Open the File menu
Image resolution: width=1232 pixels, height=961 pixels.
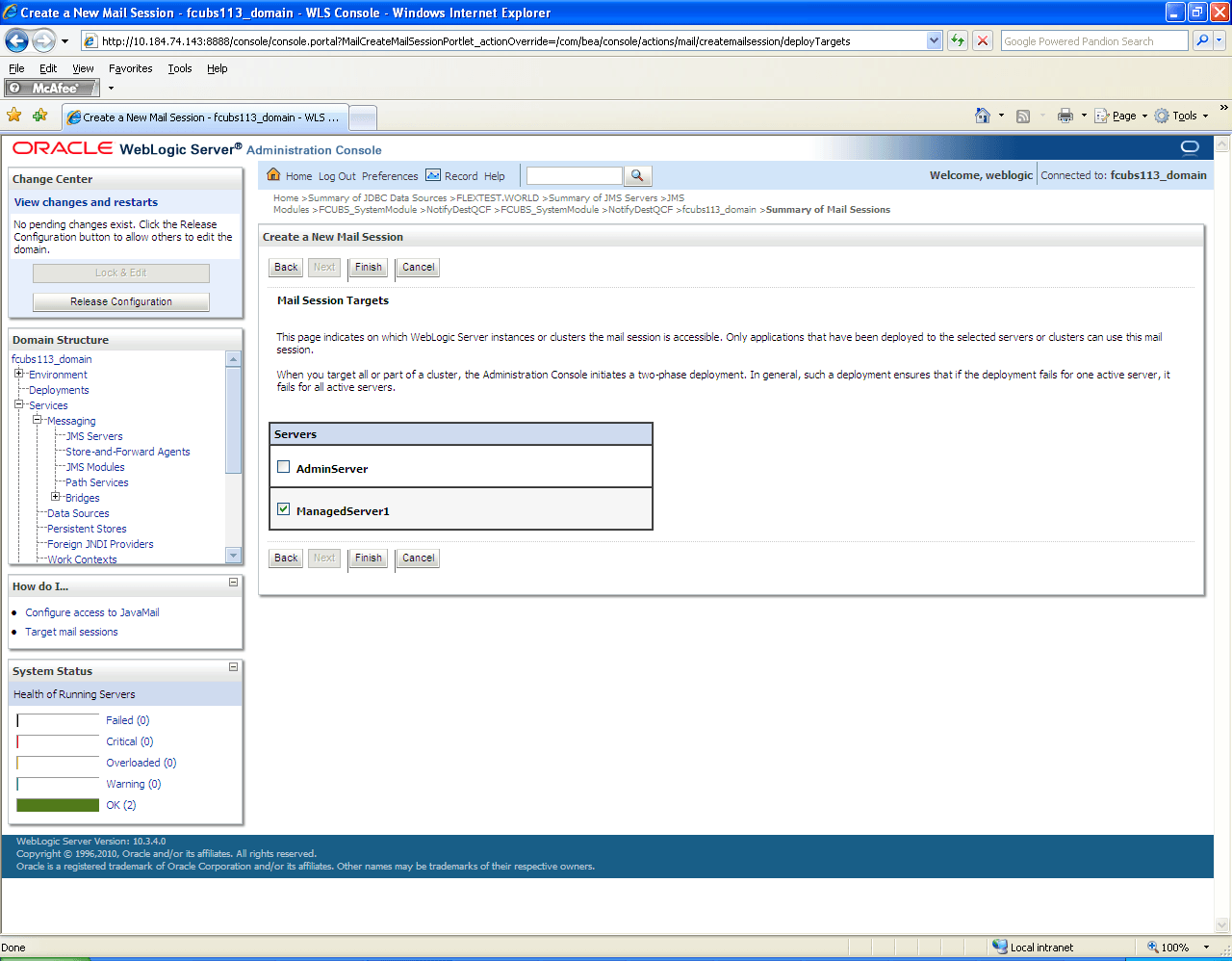pyautogui.click(x=16, y=68)
